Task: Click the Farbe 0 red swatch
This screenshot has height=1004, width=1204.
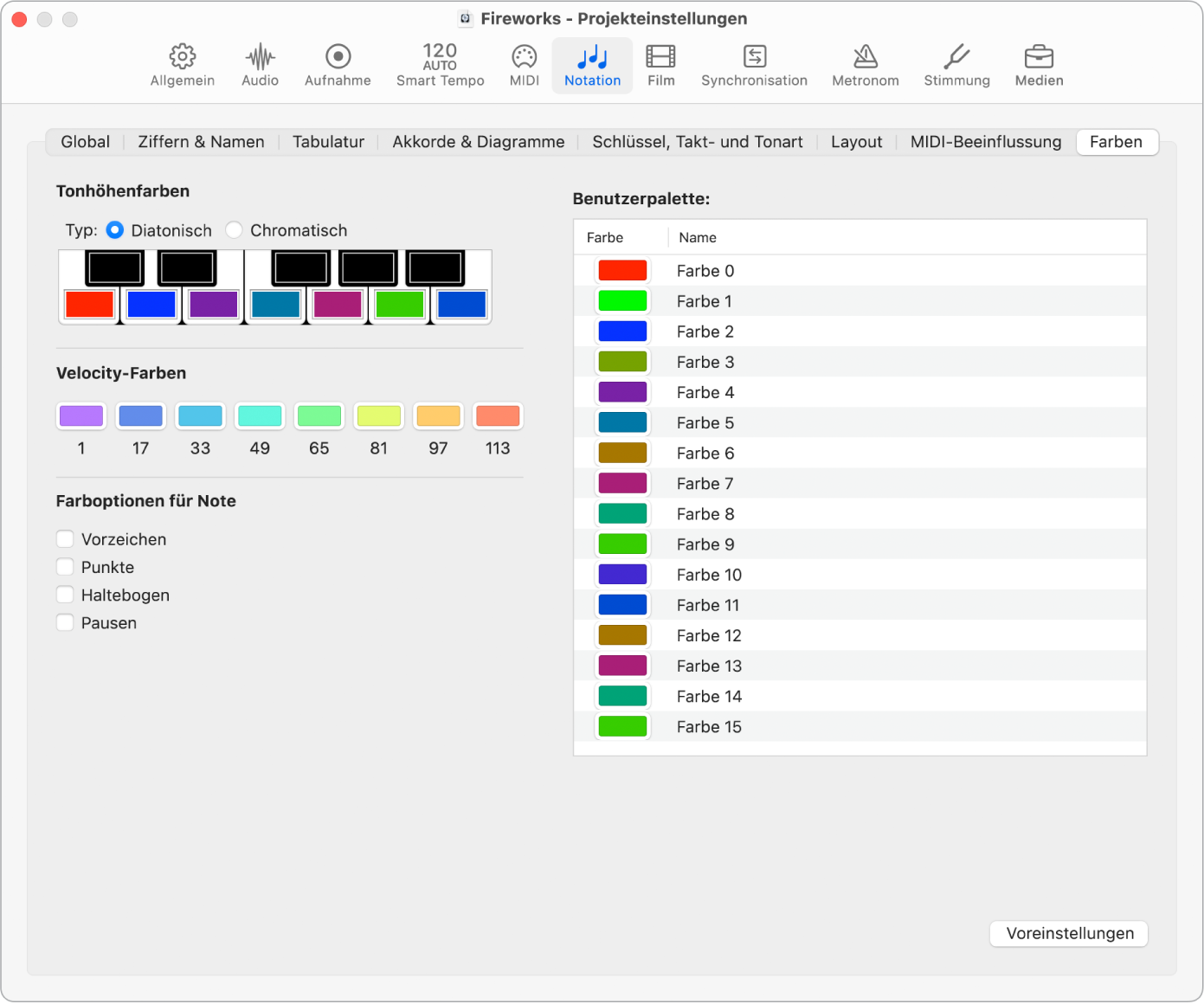Action: [622, 270]
